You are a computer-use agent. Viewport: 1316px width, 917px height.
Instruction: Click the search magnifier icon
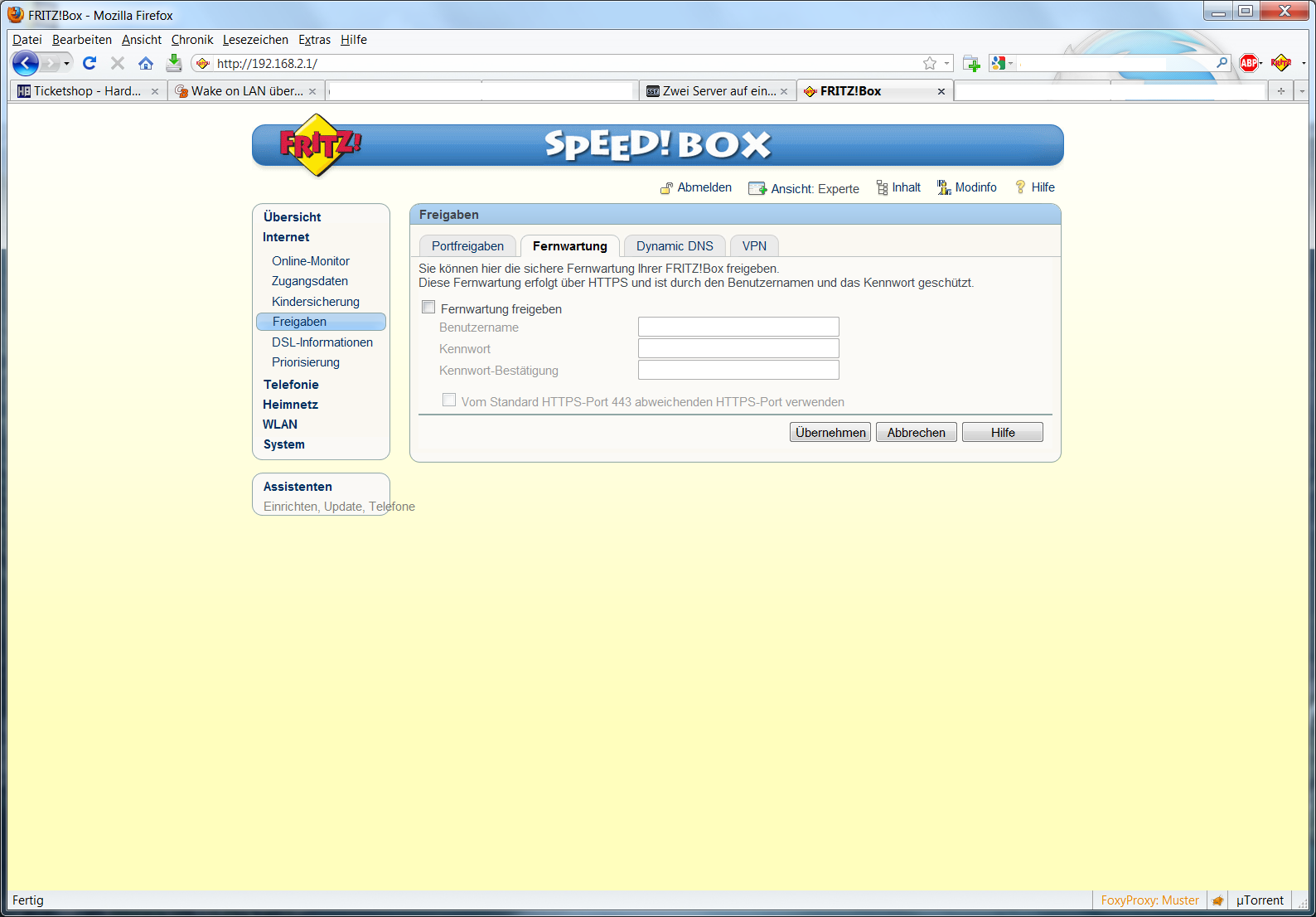tap(1222, 63)
